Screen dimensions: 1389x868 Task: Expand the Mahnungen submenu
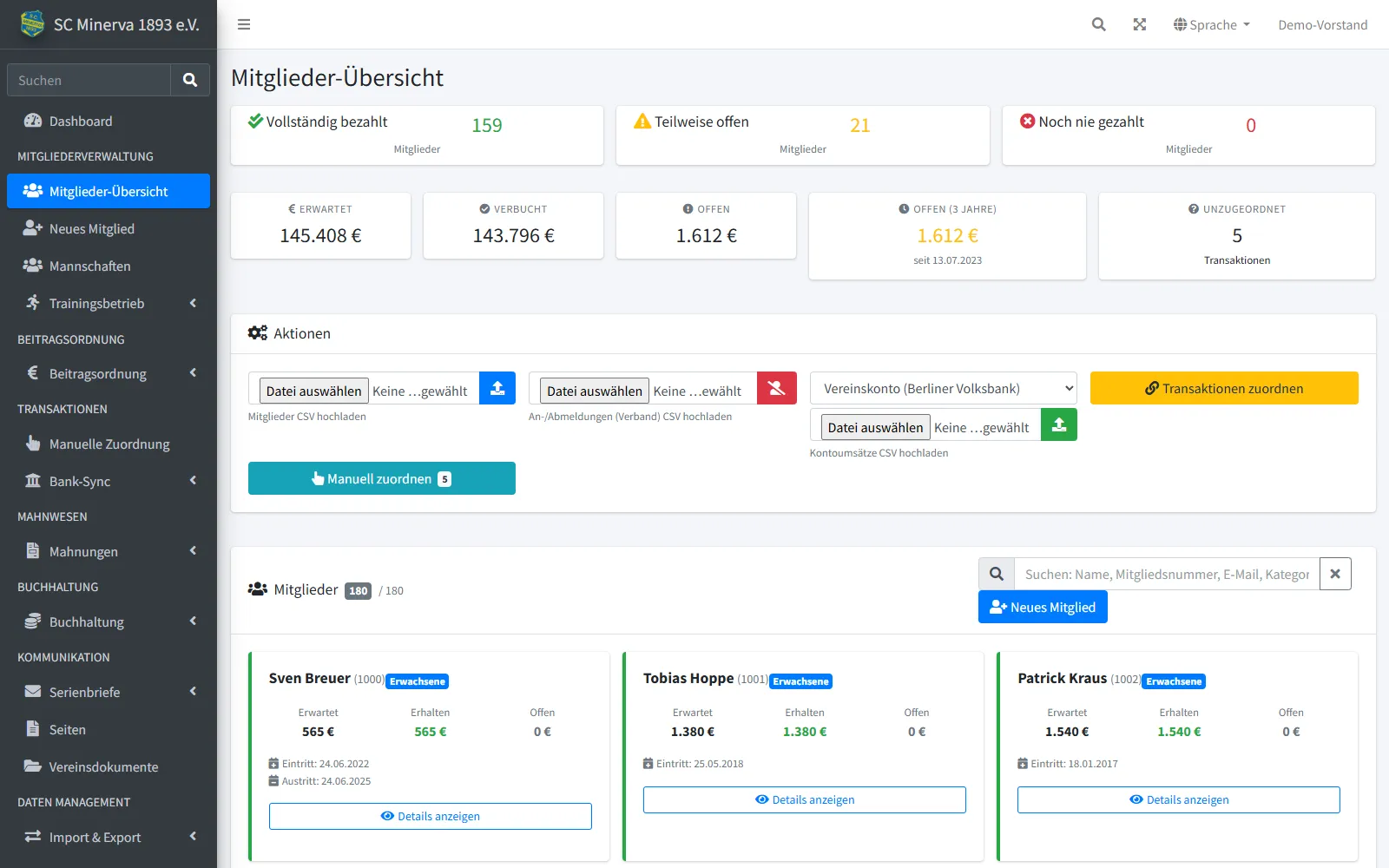(109, 551)
